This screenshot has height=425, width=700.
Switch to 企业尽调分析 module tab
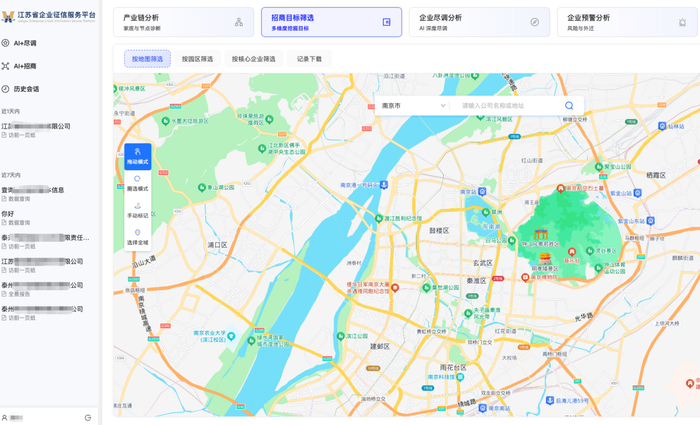coord(479,22)
